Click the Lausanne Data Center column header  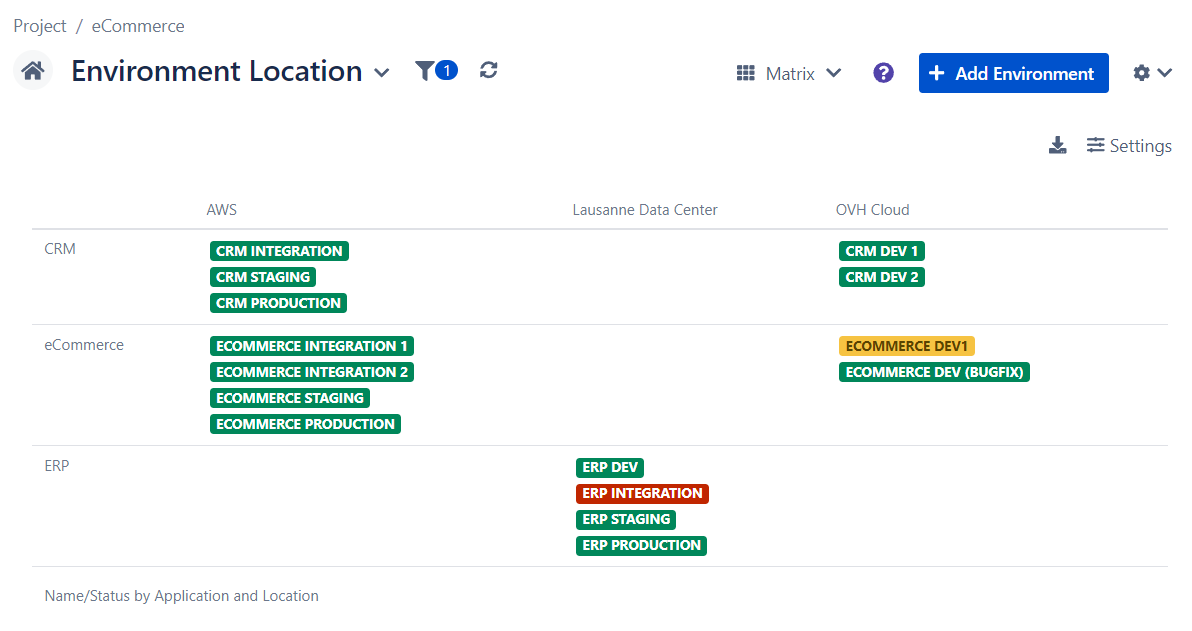tap(645, 210)
